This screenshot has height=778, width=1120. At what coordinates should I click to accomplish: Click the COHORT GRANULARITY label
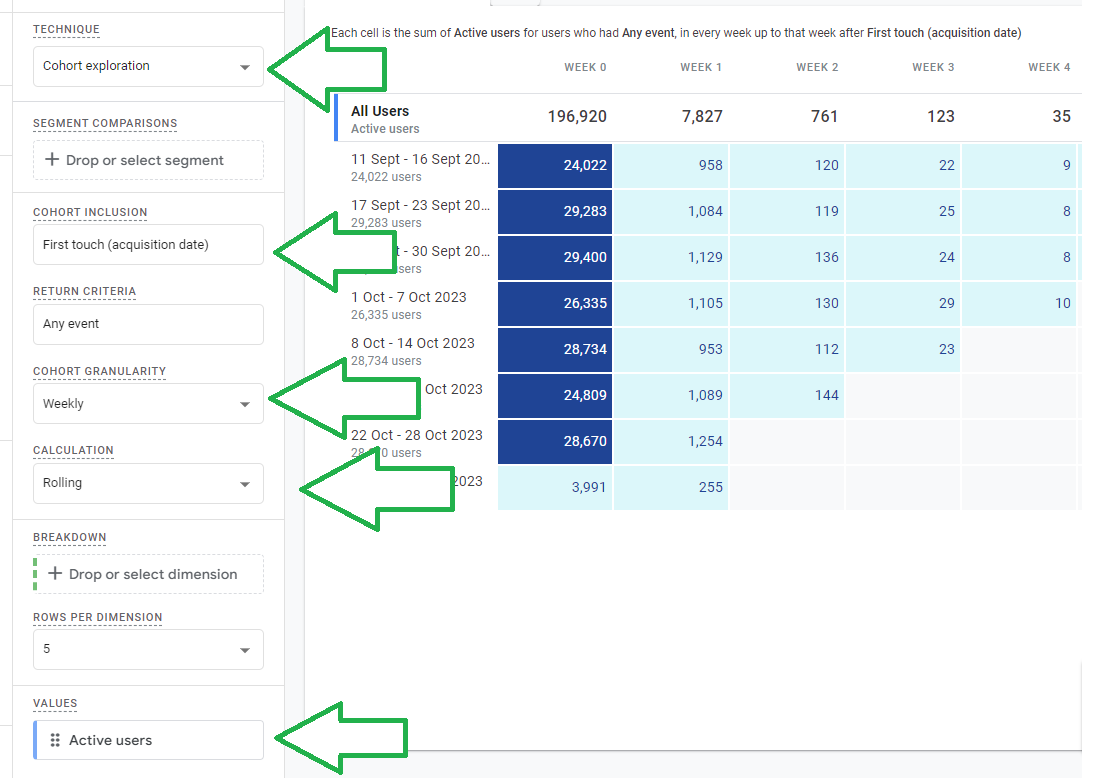pos(99,371)
